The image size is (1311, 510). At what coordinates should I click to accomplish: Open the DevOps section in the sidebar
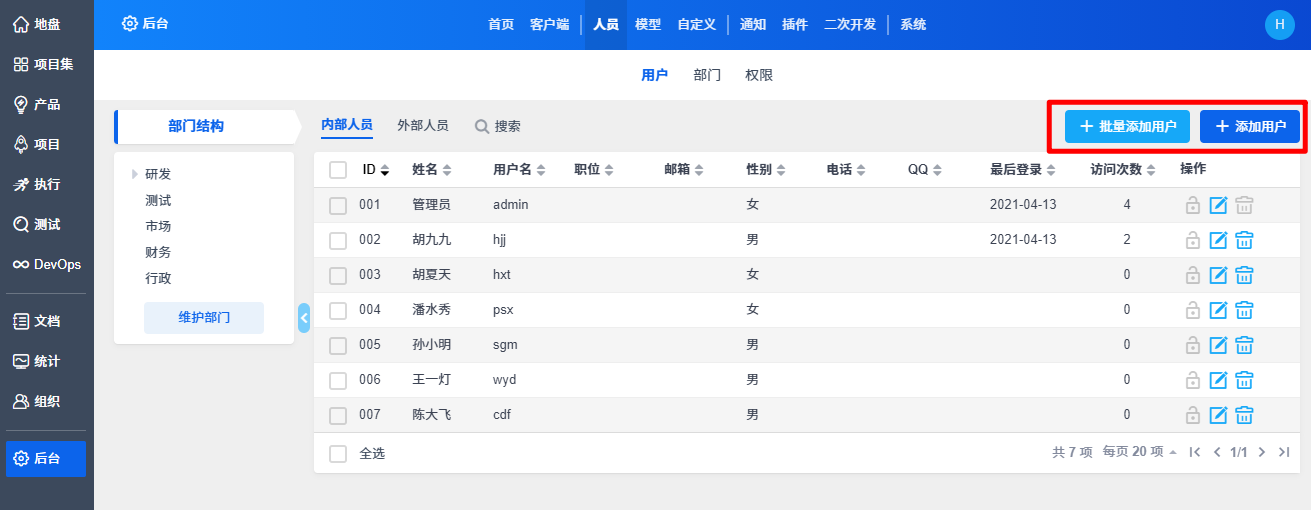[x=47, y=265]
